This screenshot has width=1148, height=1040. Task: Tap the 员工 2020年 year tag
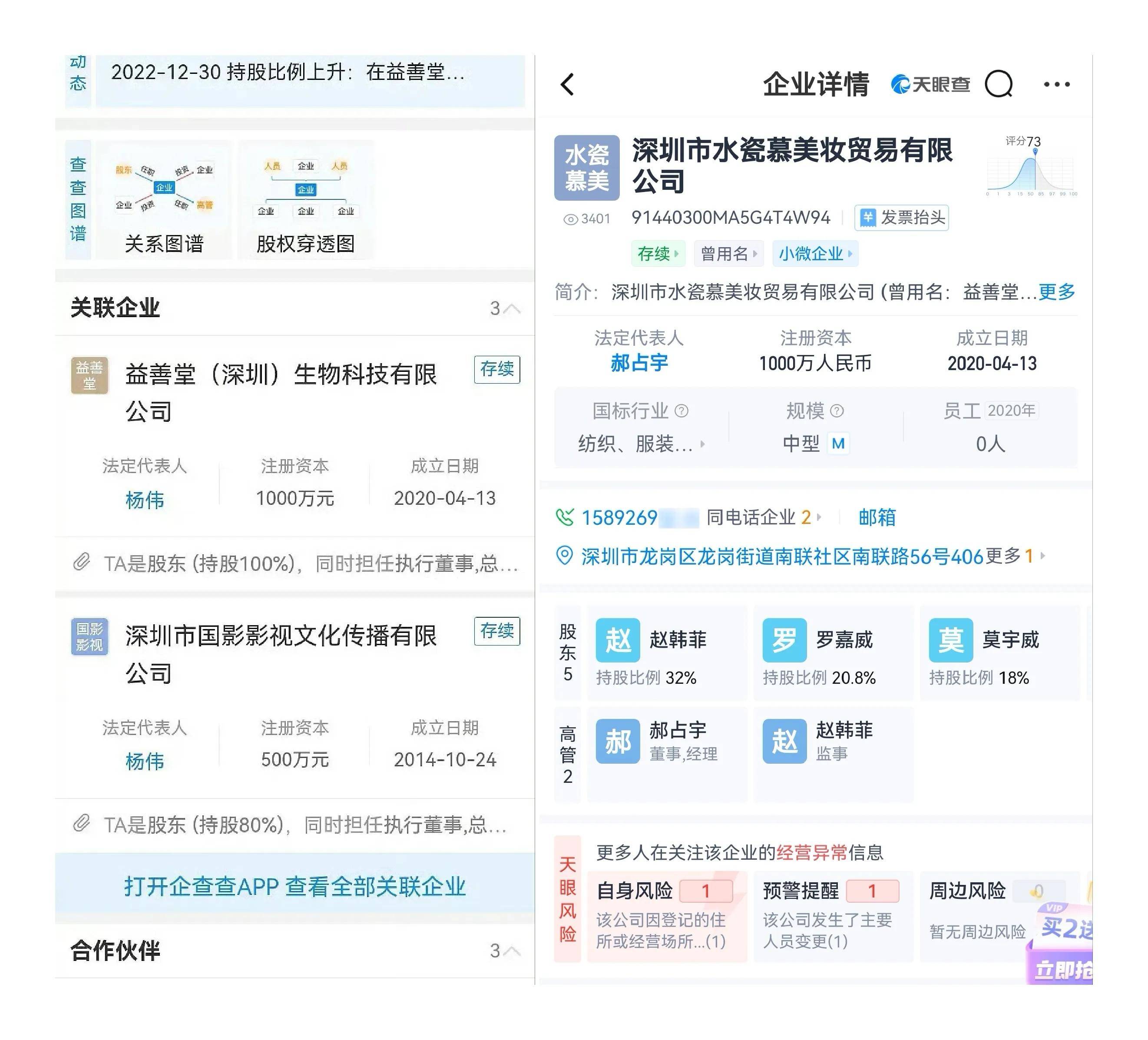(1012, 410)
